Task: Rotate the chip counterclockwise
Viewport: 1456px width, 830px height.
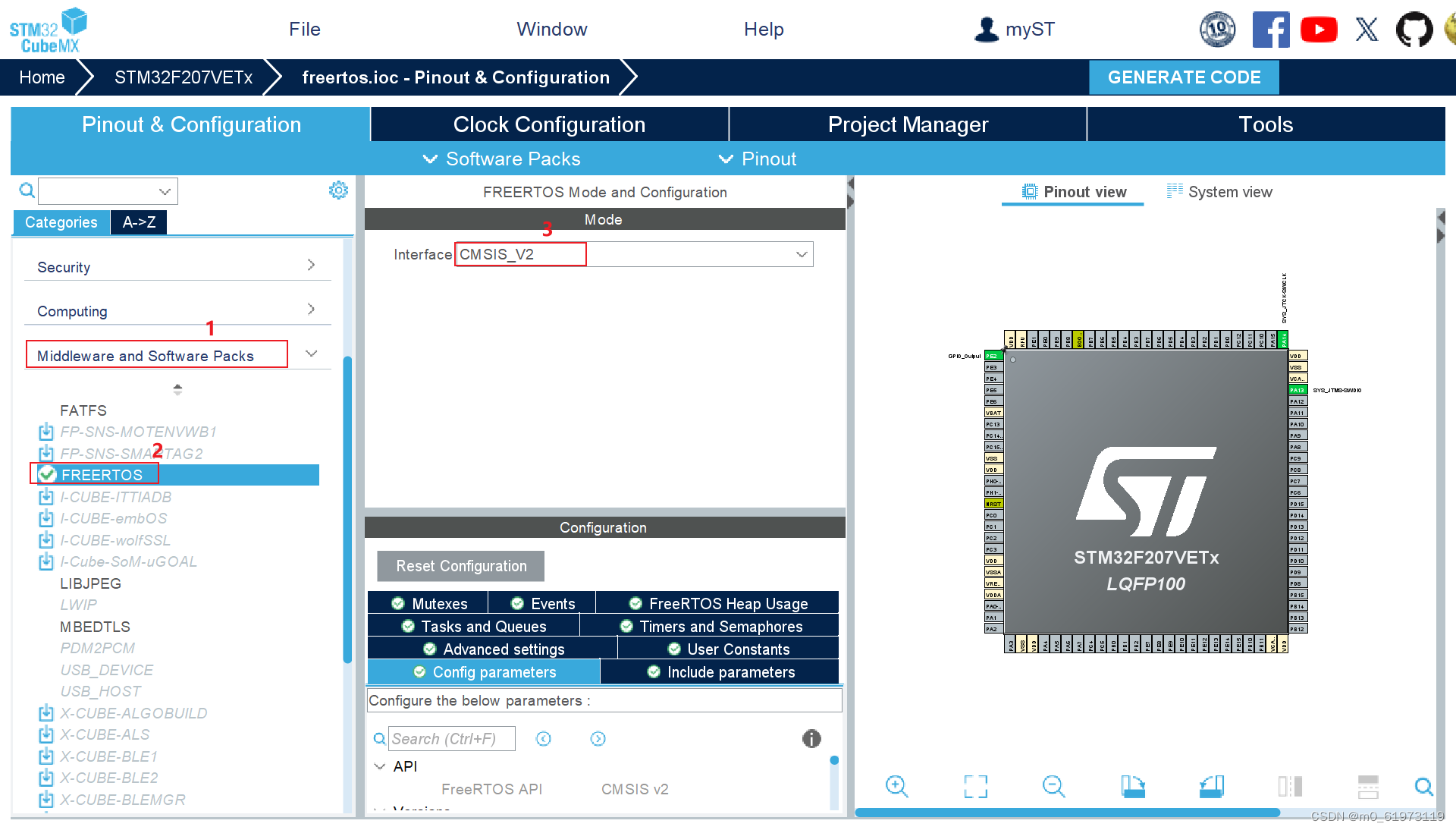Action: tap(1211, 787)
